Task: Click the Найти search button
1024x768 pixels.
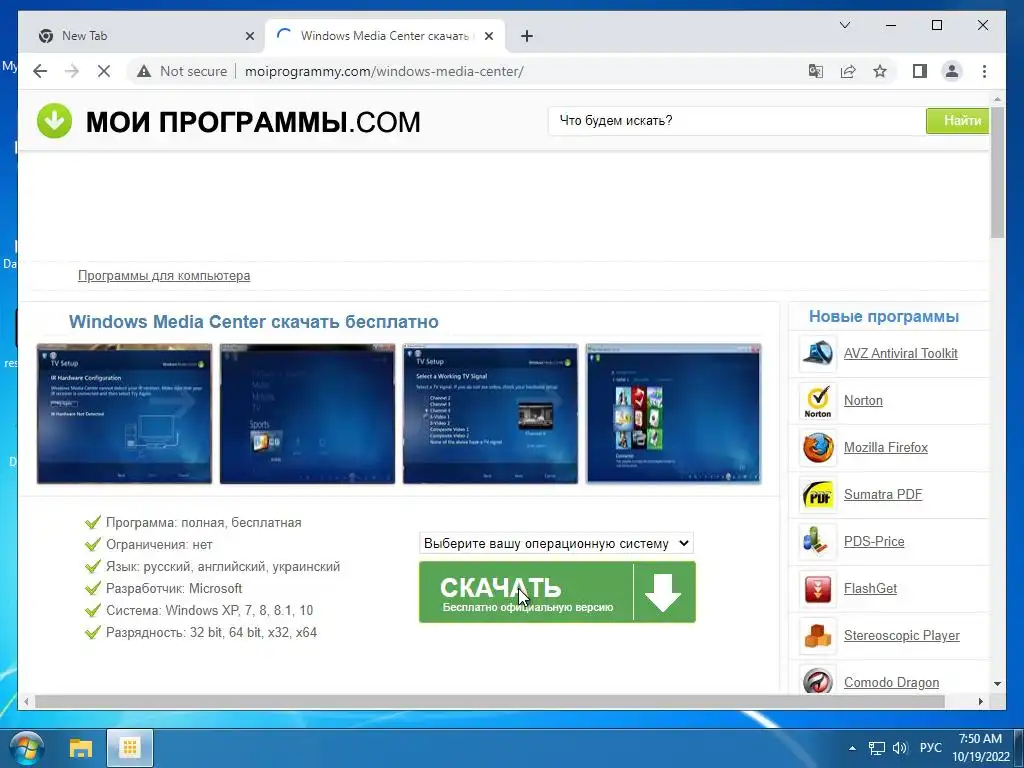Action: [x=957, y=121]
